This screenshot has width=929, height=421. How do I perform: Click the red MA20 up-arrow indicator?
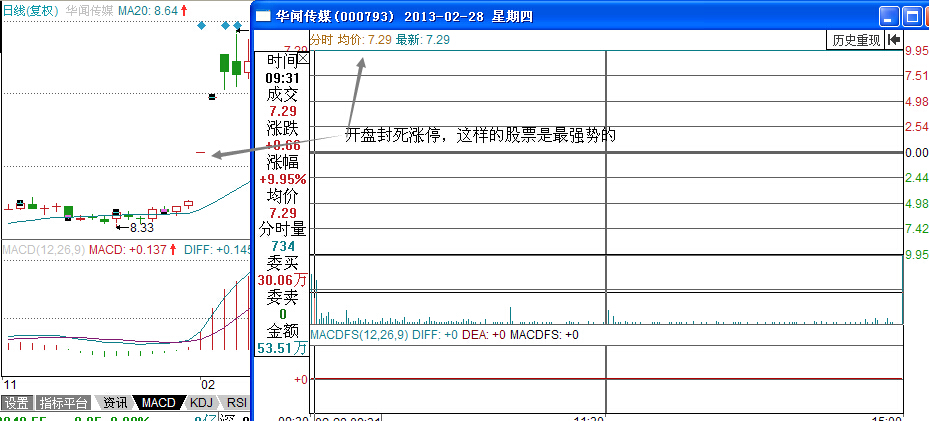(x=184, y=10)
